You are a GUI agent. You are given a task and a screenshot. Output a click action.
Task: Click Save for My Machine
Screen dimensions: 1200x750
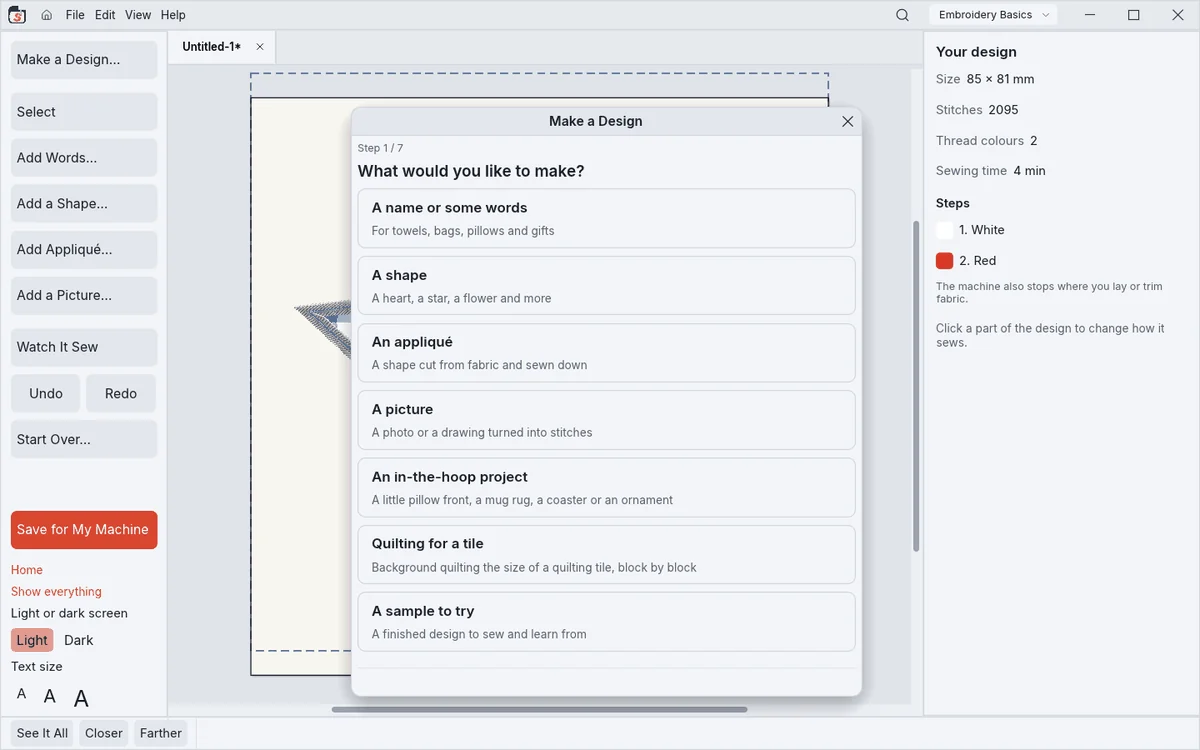tap(84, 530)
